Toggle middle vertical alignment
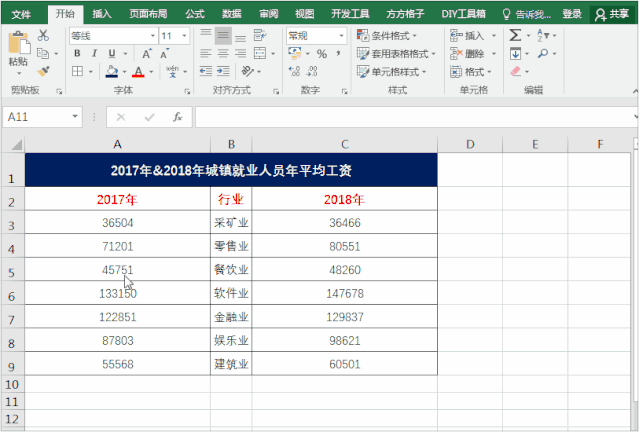Image resolution: width=639 pixels, height=432 pixels. [223, 35]
